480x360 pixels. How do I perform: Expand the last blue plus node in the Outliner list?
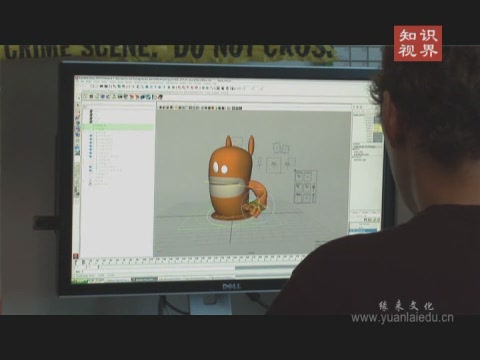91,171
